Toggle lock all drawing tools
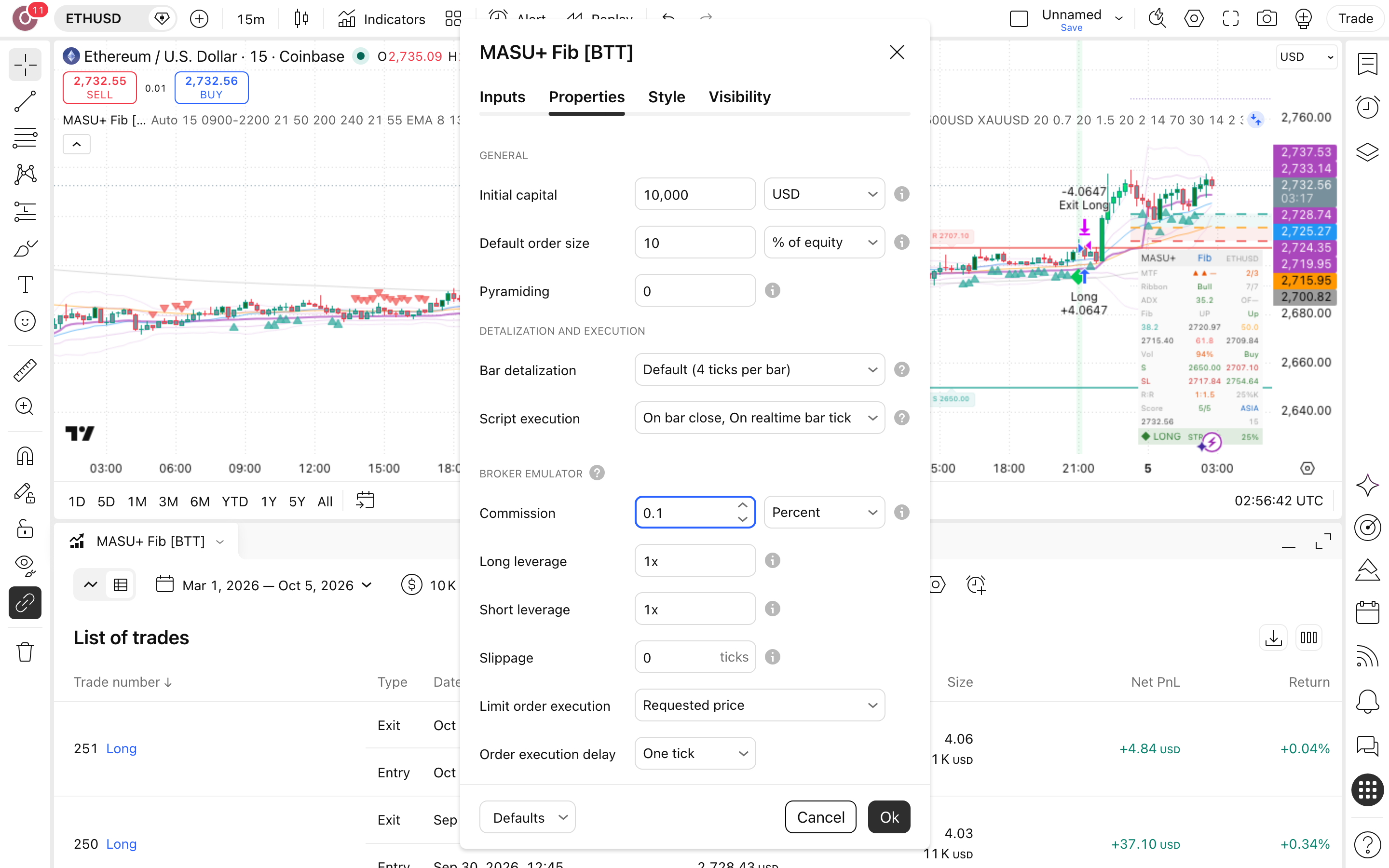The width and height of the screenshot is (1389, 868). pos(25,529)
